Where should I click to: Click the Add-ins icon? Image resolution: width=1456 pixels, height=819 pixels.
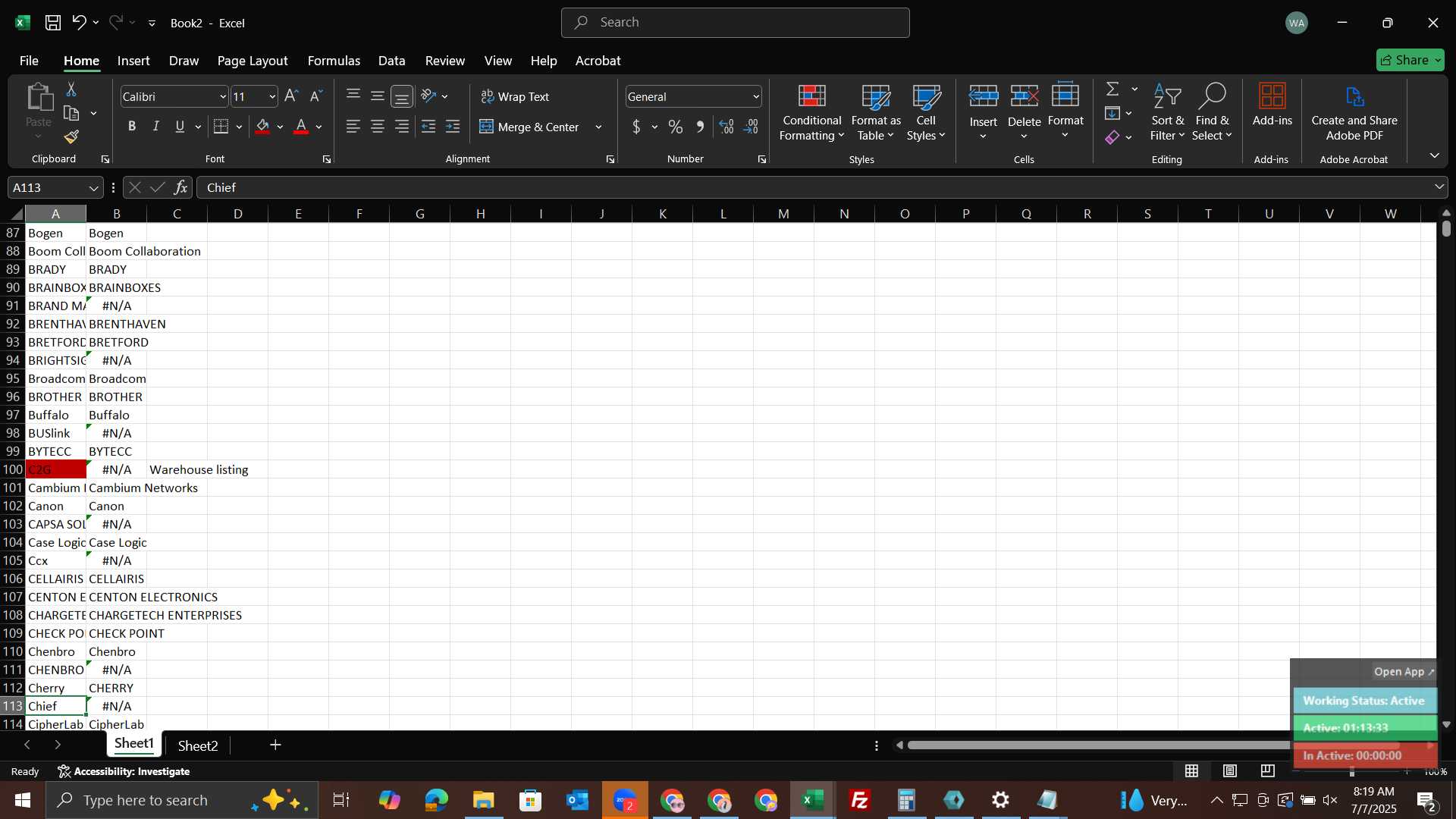(1272, 105)
